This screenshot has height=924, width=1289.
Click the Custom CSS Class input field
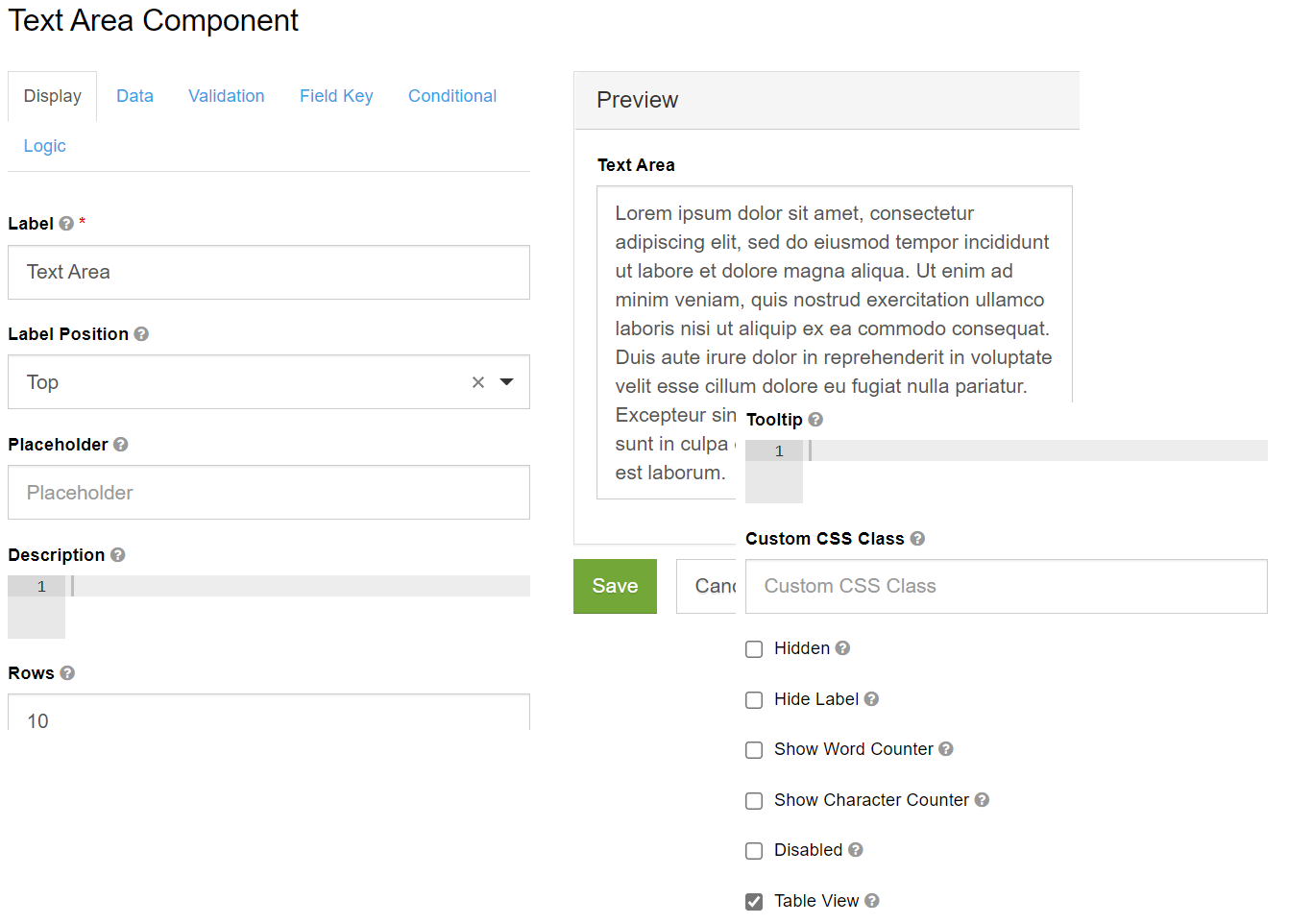tap(1006, 587)
